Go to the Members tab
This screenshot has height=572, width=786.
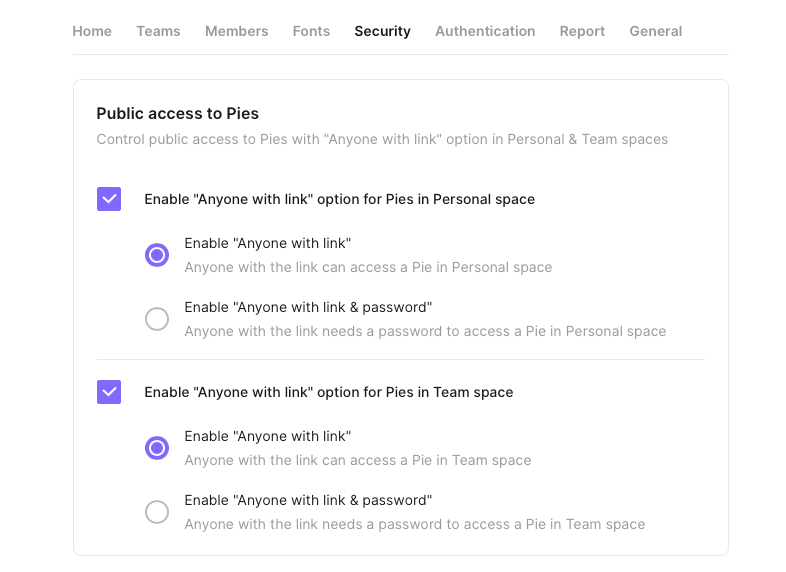coord(236,31)
